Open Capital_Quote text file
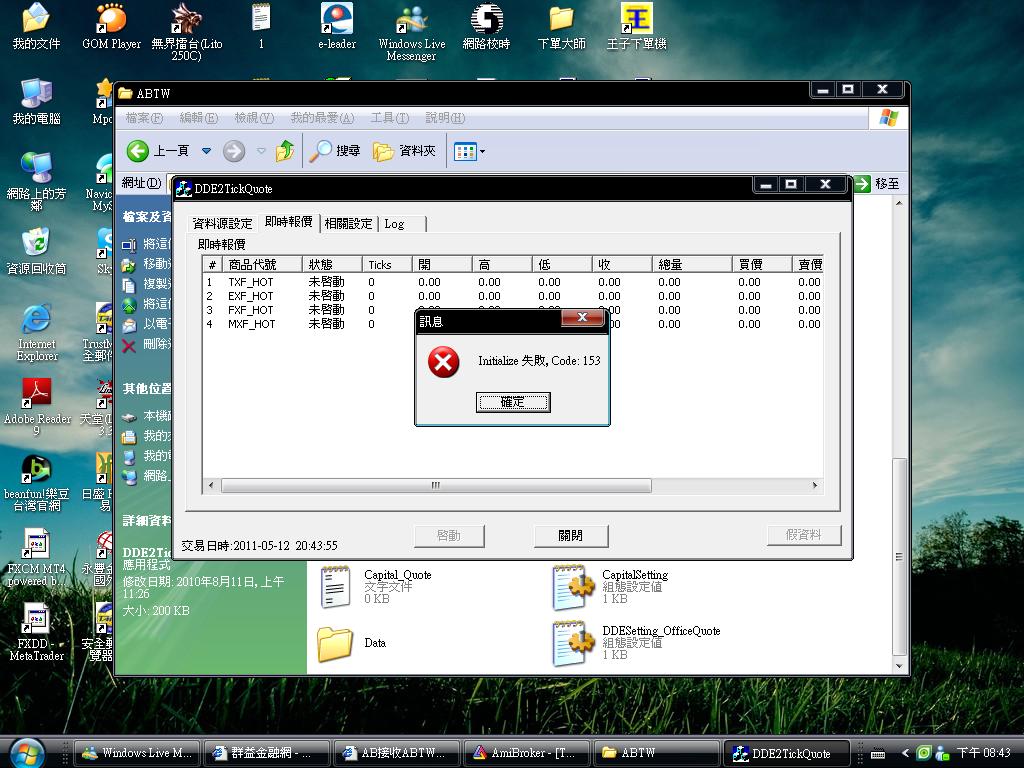Viewport: 1024px width, 768px height. pyautogui.click(x=376, y=586)
